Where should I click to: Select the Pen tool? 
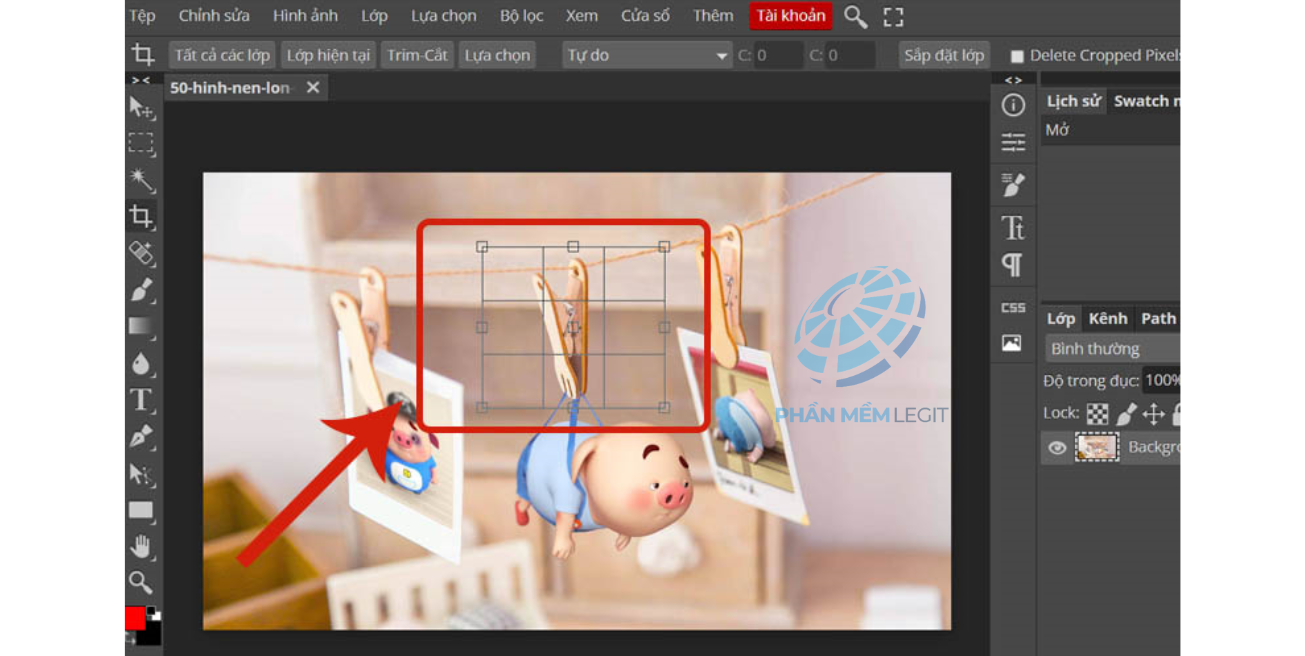tap(141, 437)
